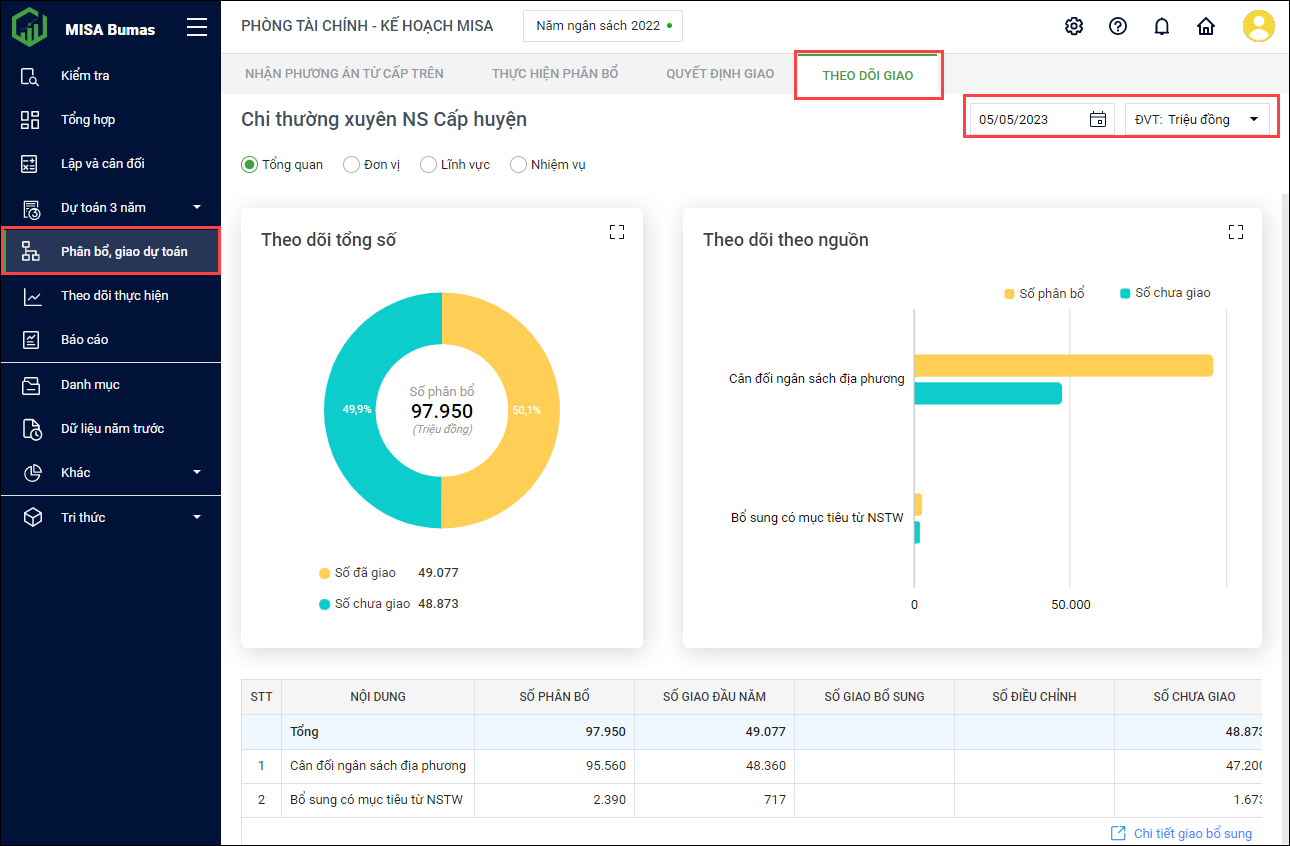Expand the Theo dõi theo nguồn chart fullscreen

[1236, 232]
